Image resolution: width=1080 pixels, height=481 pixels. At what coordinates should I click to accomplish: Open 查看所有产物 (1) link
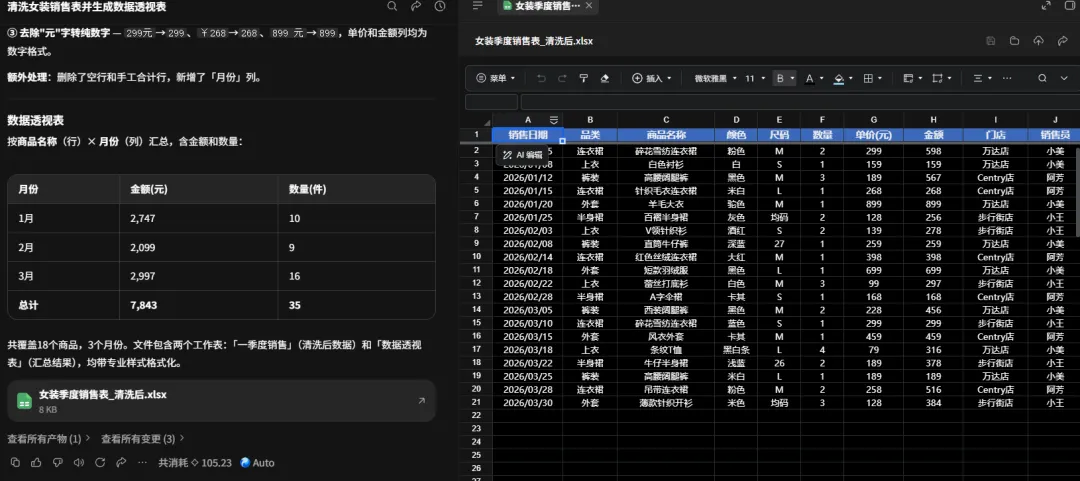[49, 438]
